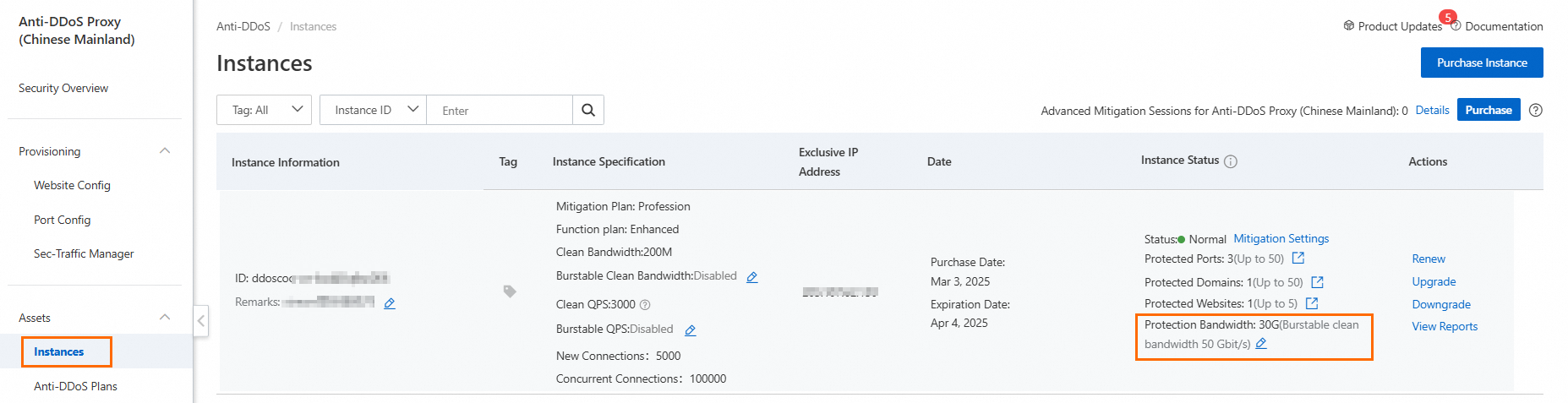1568x403 pixels.
Task: Click 'Instances' in the breadcrumb
Action: point(313,26)
